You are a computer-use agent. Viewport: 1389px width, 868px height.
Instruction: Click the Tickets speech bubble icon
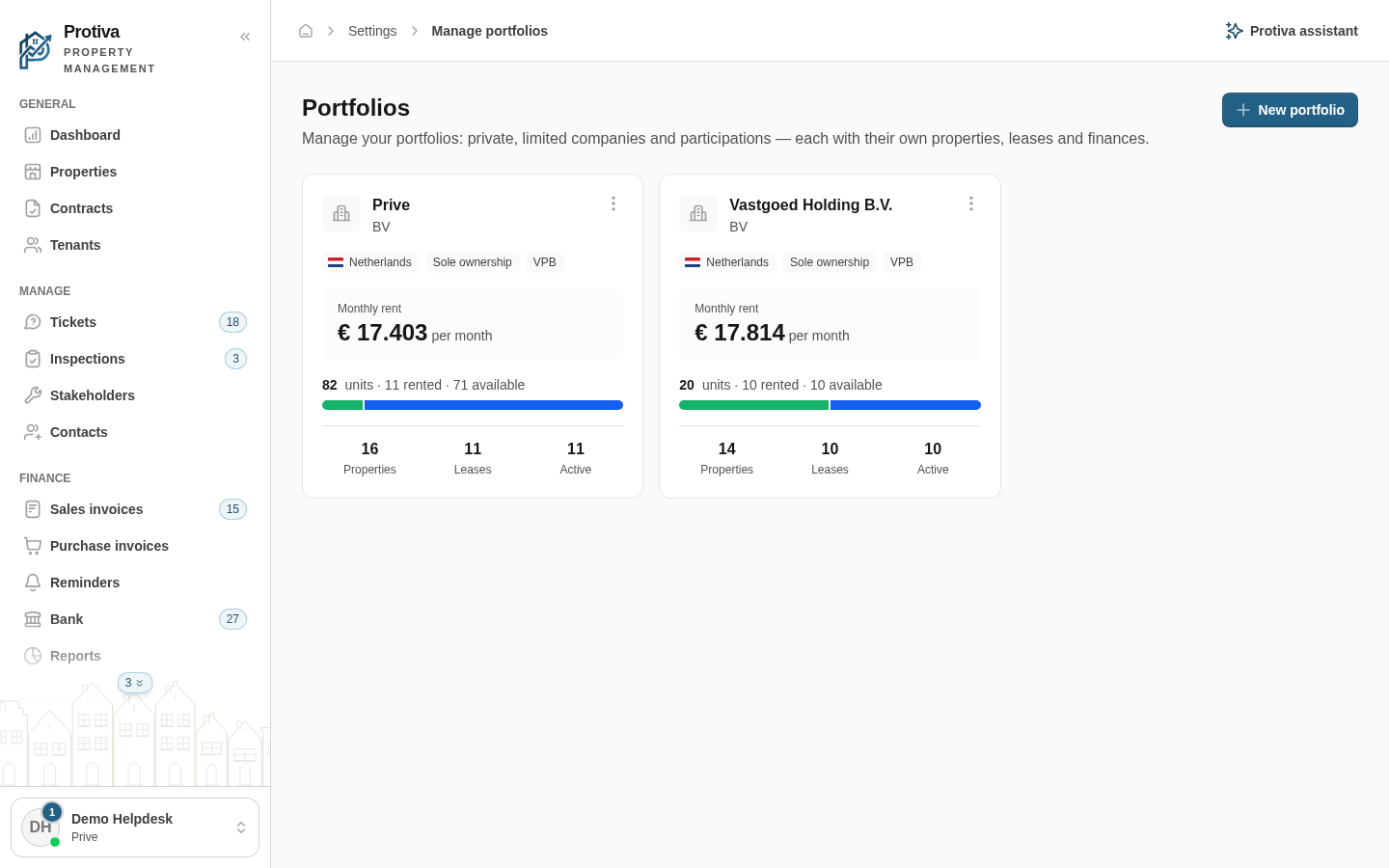(33, 322)
